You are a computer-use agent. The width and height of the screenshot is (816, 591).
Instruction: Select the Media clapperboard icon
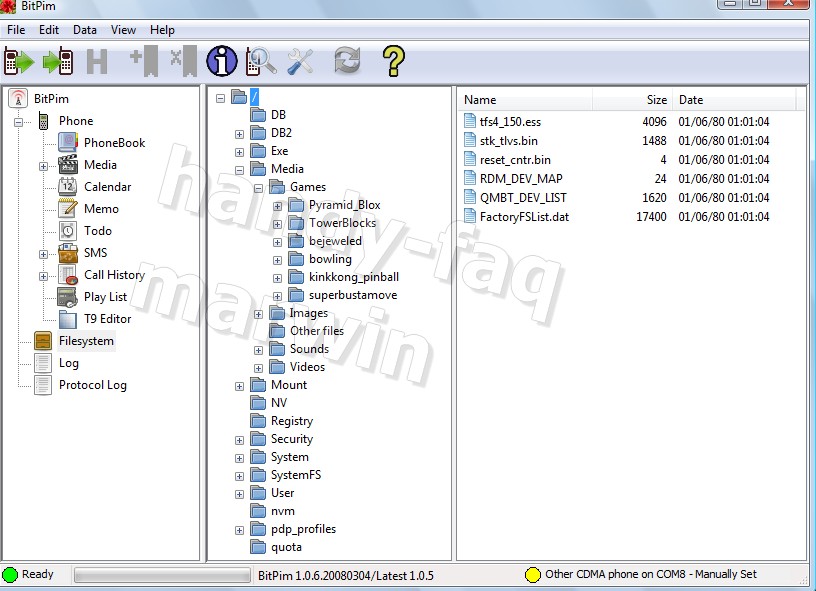tap(68, 164)
